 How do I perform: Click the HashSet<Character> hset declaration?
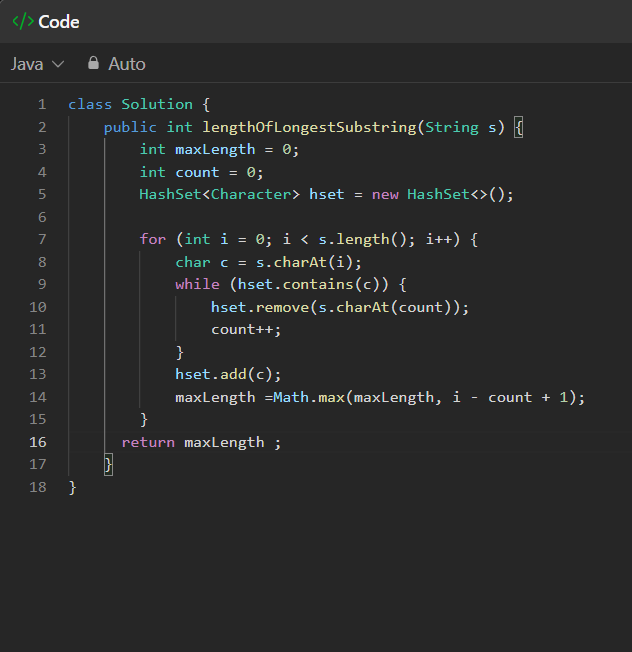point(326,194)
